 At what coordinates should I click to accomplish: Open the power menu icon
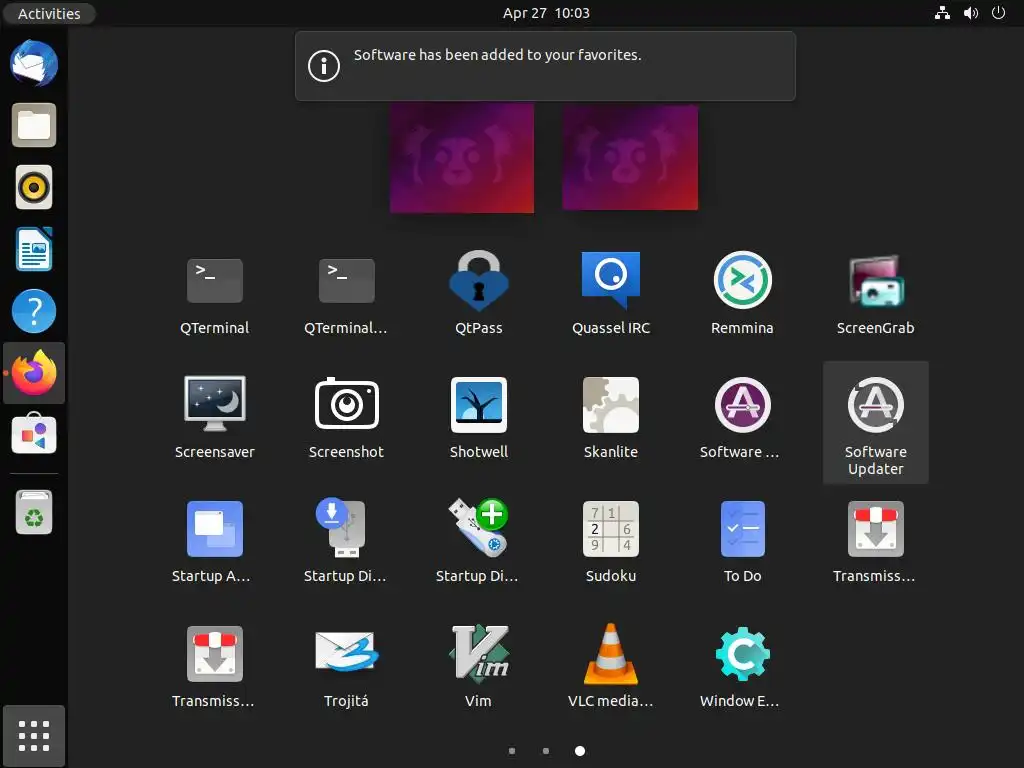(x=999, y=13)
